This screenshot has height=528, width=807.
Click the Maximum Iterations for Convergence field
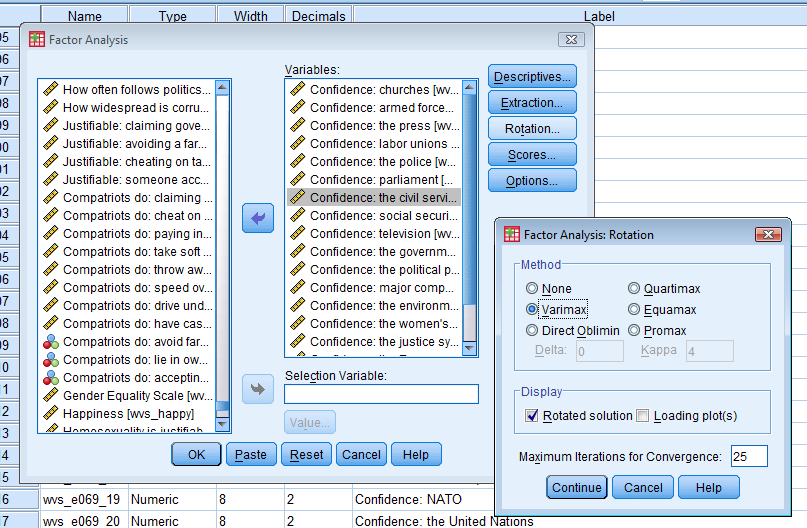click(x=748, y=457)
